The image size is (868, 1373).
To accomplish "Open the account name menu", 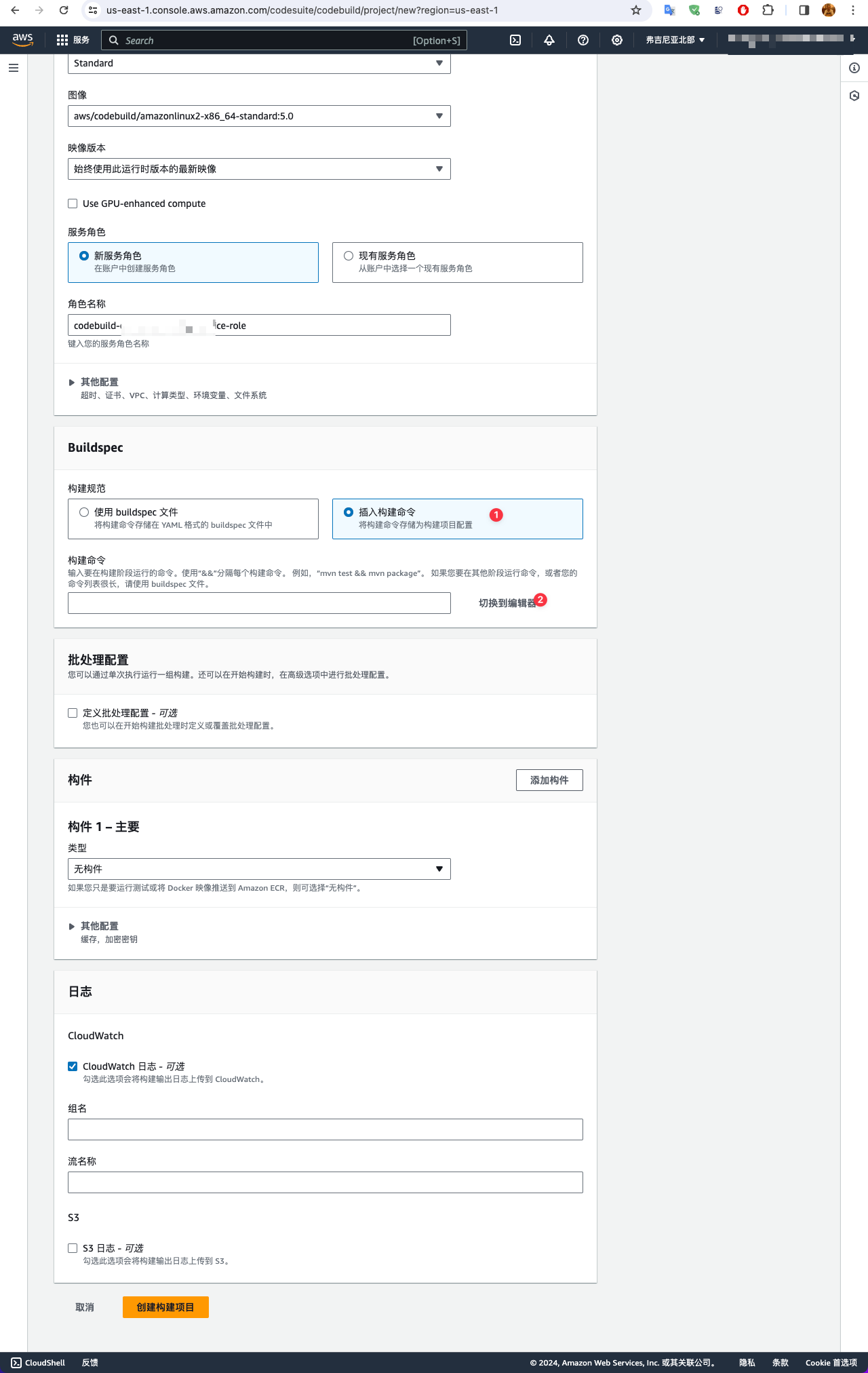I will tap(791, 40).
